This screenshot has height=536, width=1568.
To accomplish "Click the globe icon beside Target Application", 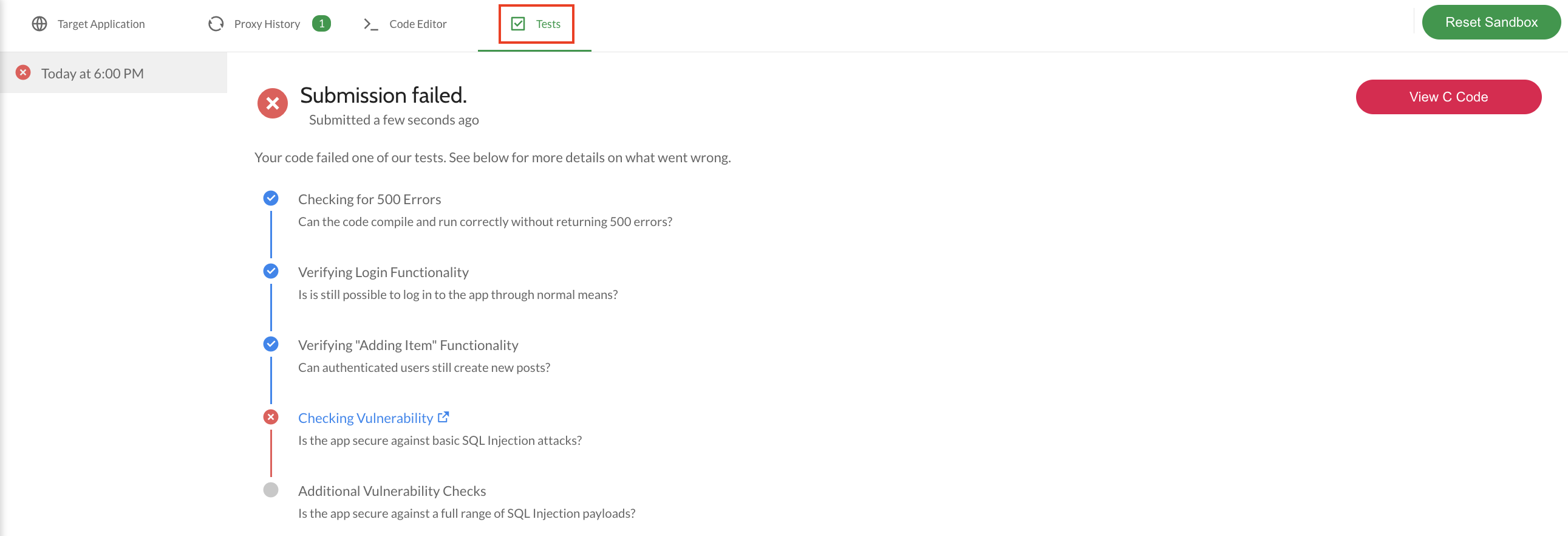I will point(39,24).
